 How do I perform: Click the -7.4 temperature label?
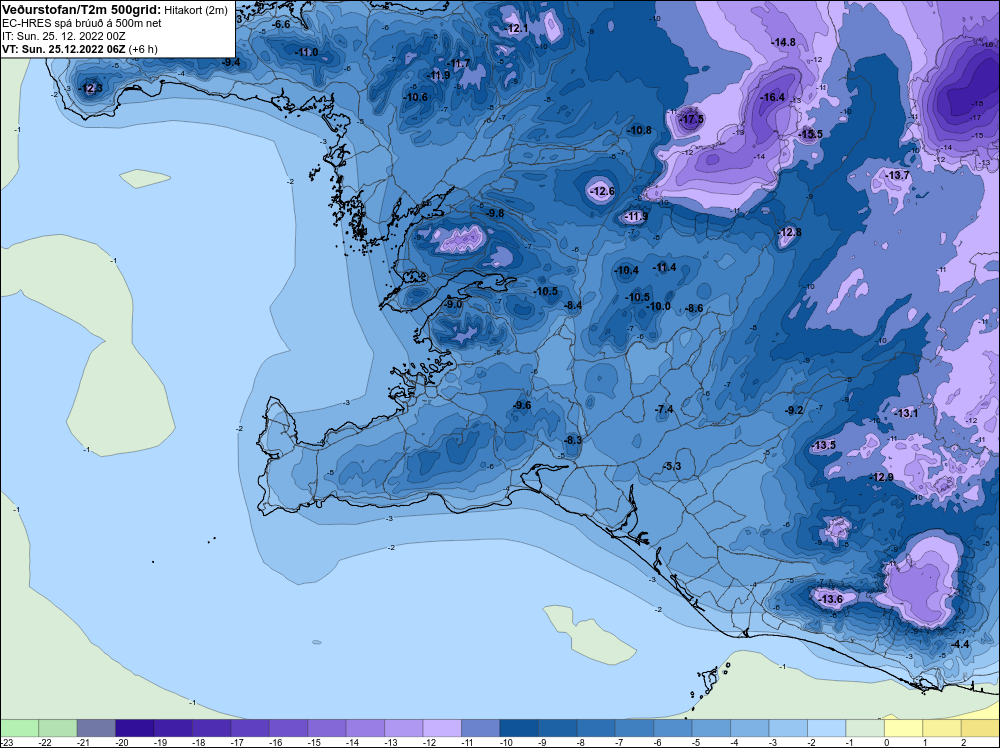(664, 409)
